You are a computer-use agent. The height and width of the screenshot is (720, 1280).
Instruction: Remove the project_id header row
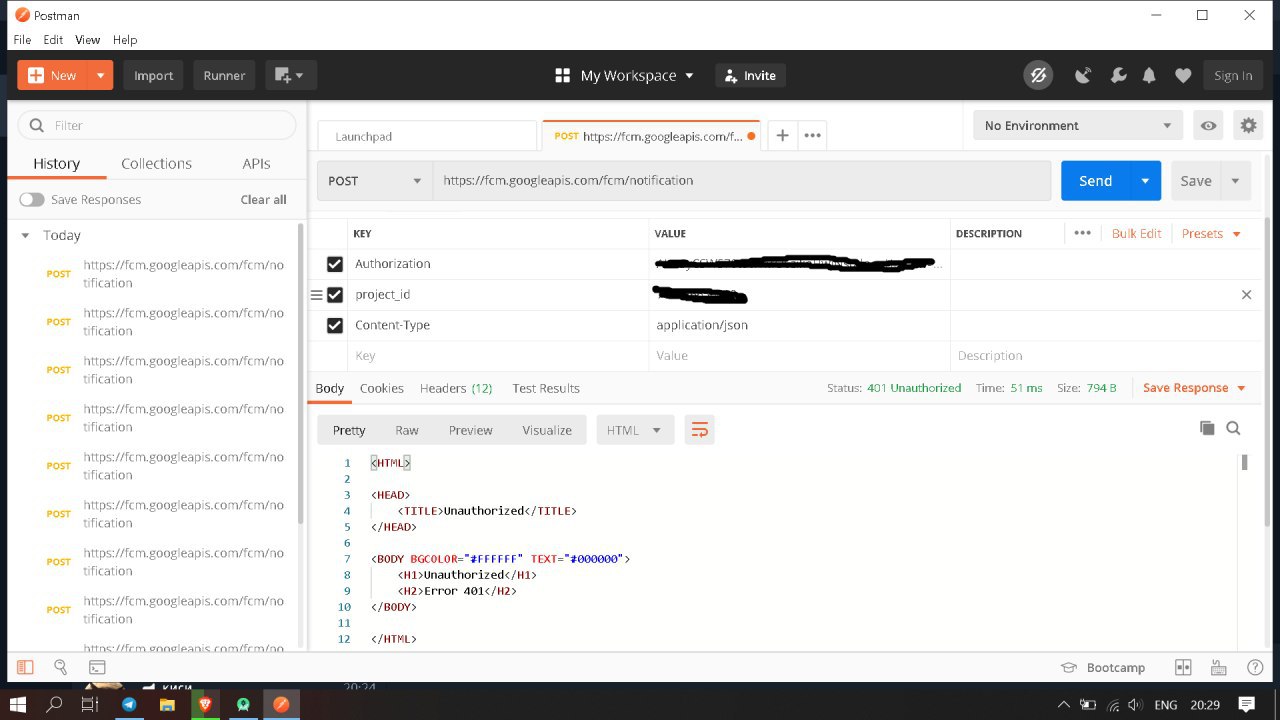coord(1246,294)
